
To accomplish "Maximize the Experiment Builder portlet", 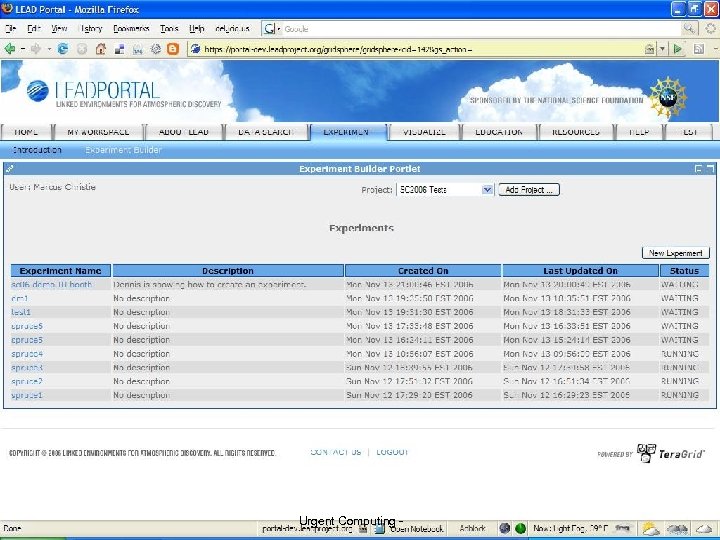I will [x=710, y=169].
